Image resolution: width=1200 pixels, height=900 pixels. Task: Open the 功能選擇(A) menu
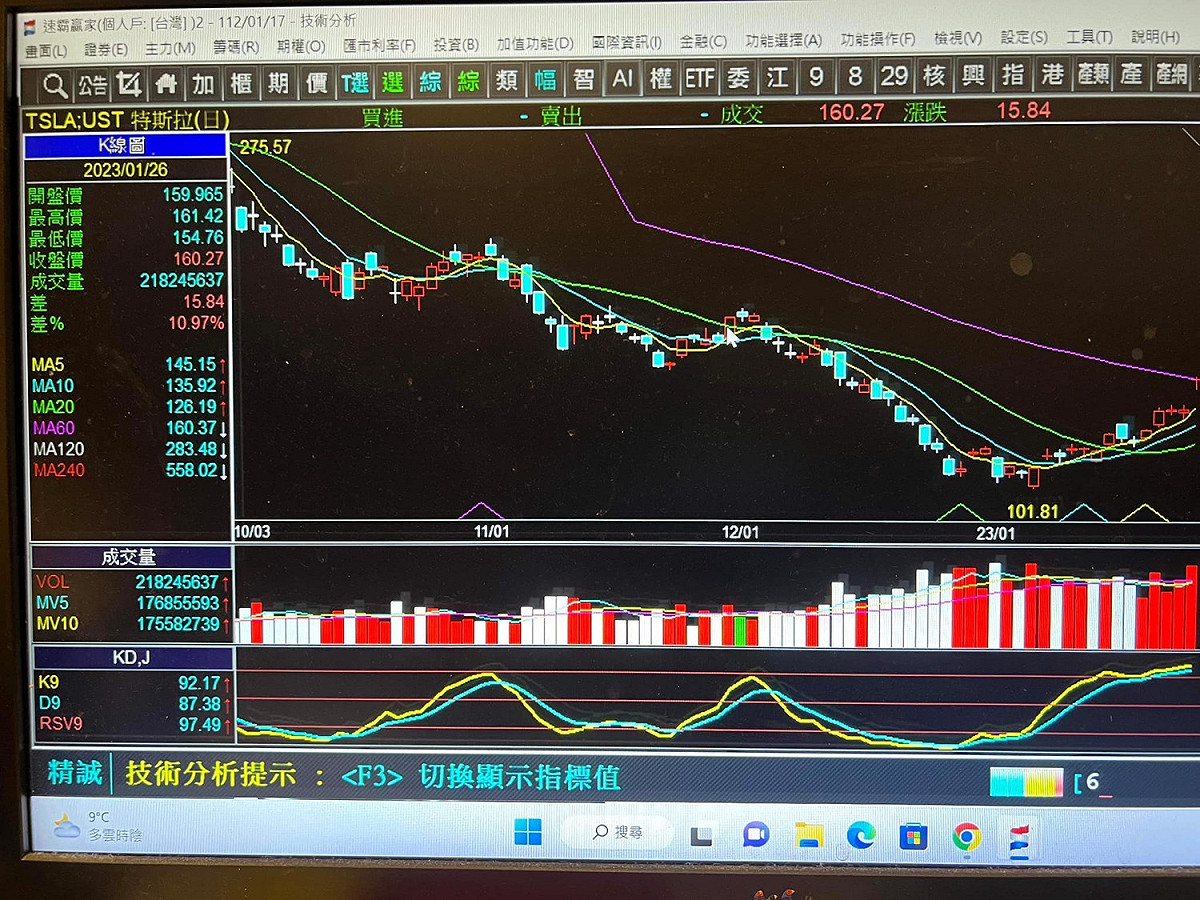(784, 40)
